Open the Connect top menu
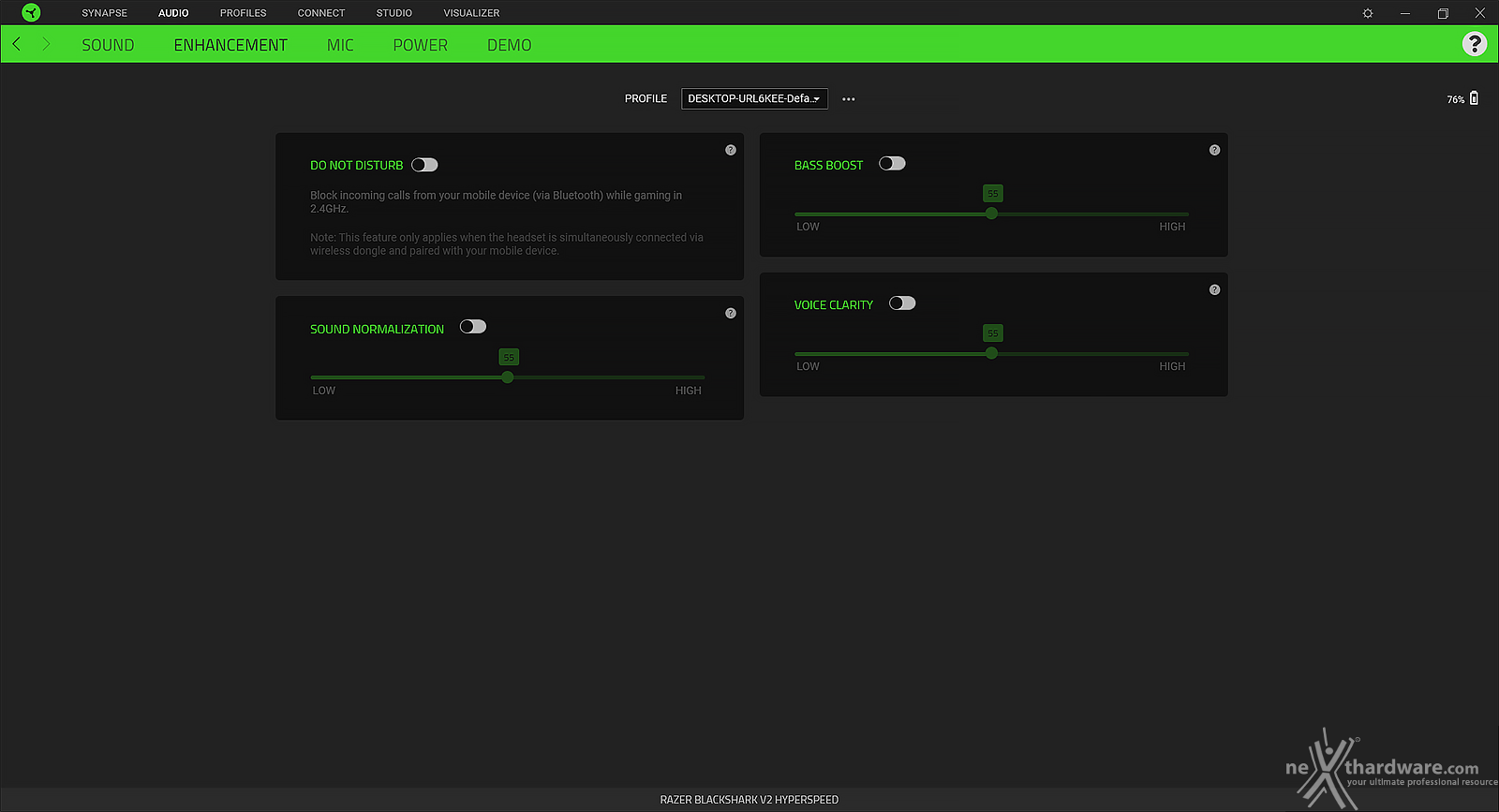Screen dimensions: 1499x812 tap(321, 13)
